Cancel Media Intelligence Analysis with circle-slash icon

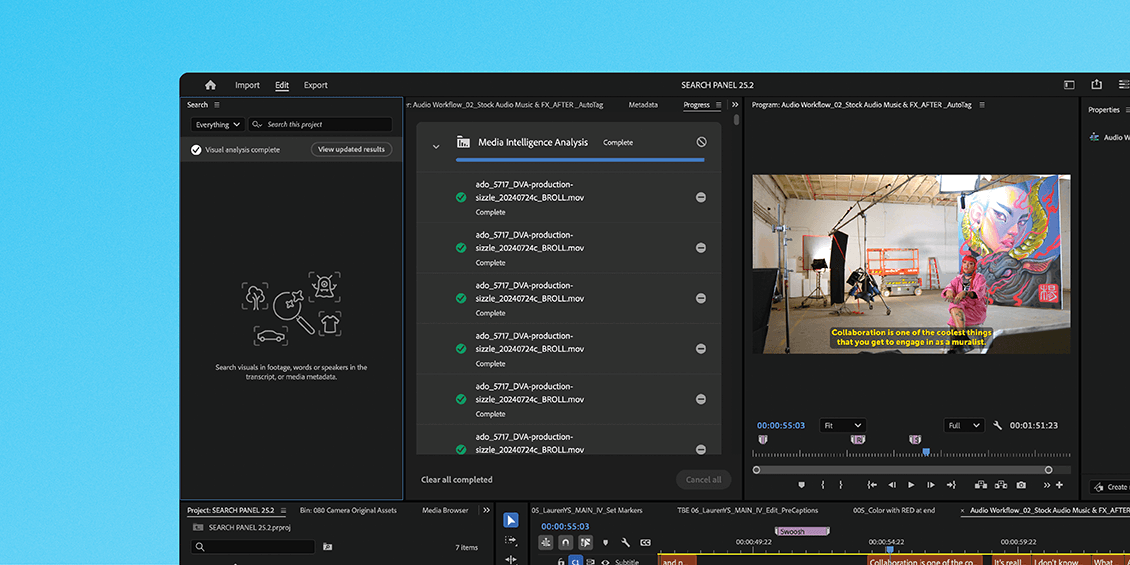[x=701, y=142]
